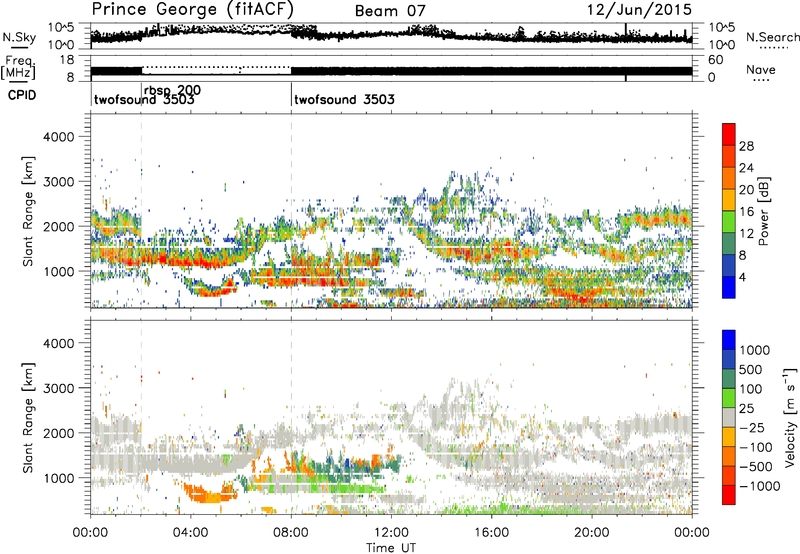The width and height of the screenshot is (800, 554).
Task: Click the gray segment of the velocity colorbar
Action: (729, 418)
